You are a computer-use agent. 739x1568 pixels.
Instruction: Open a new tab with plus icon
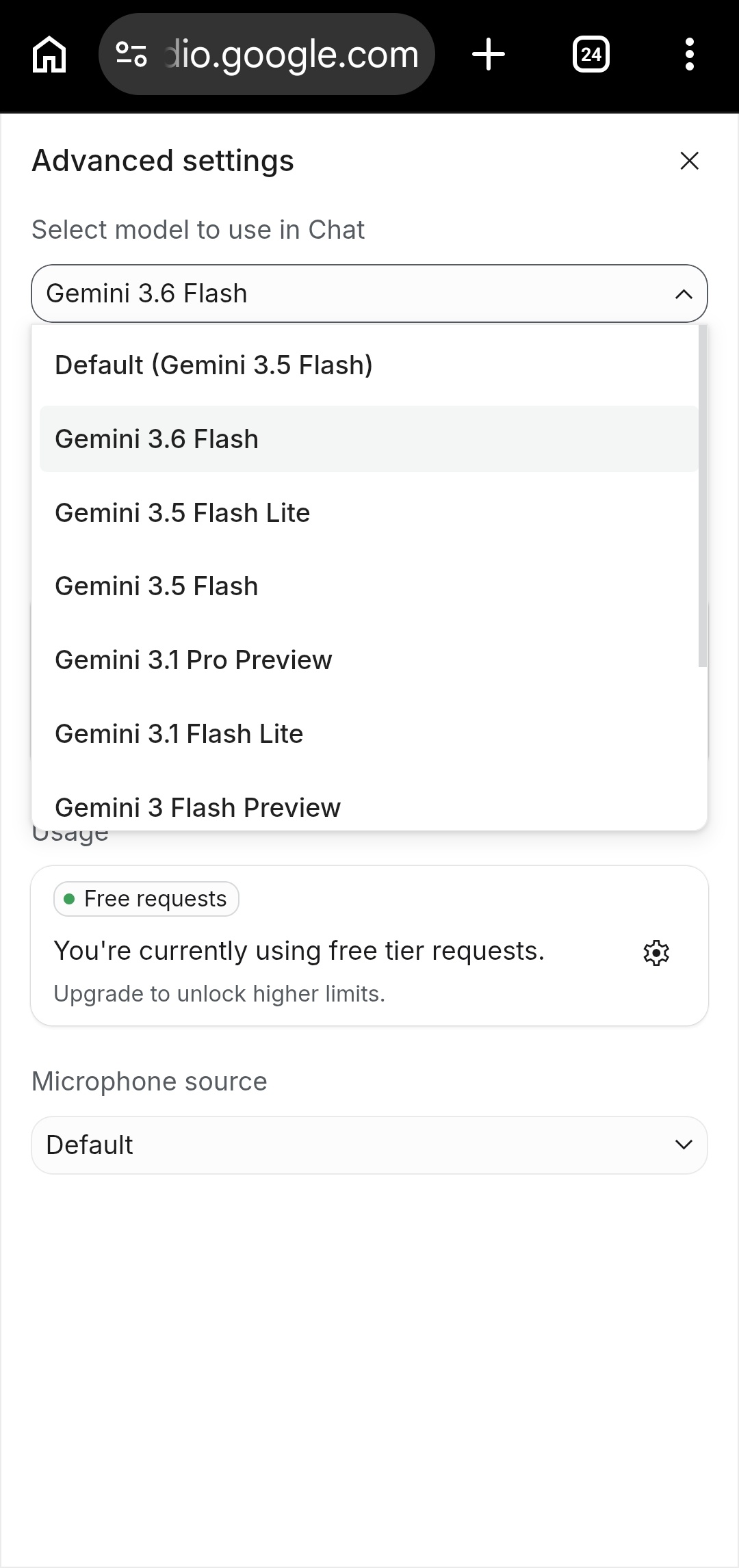tap(489, 54)
